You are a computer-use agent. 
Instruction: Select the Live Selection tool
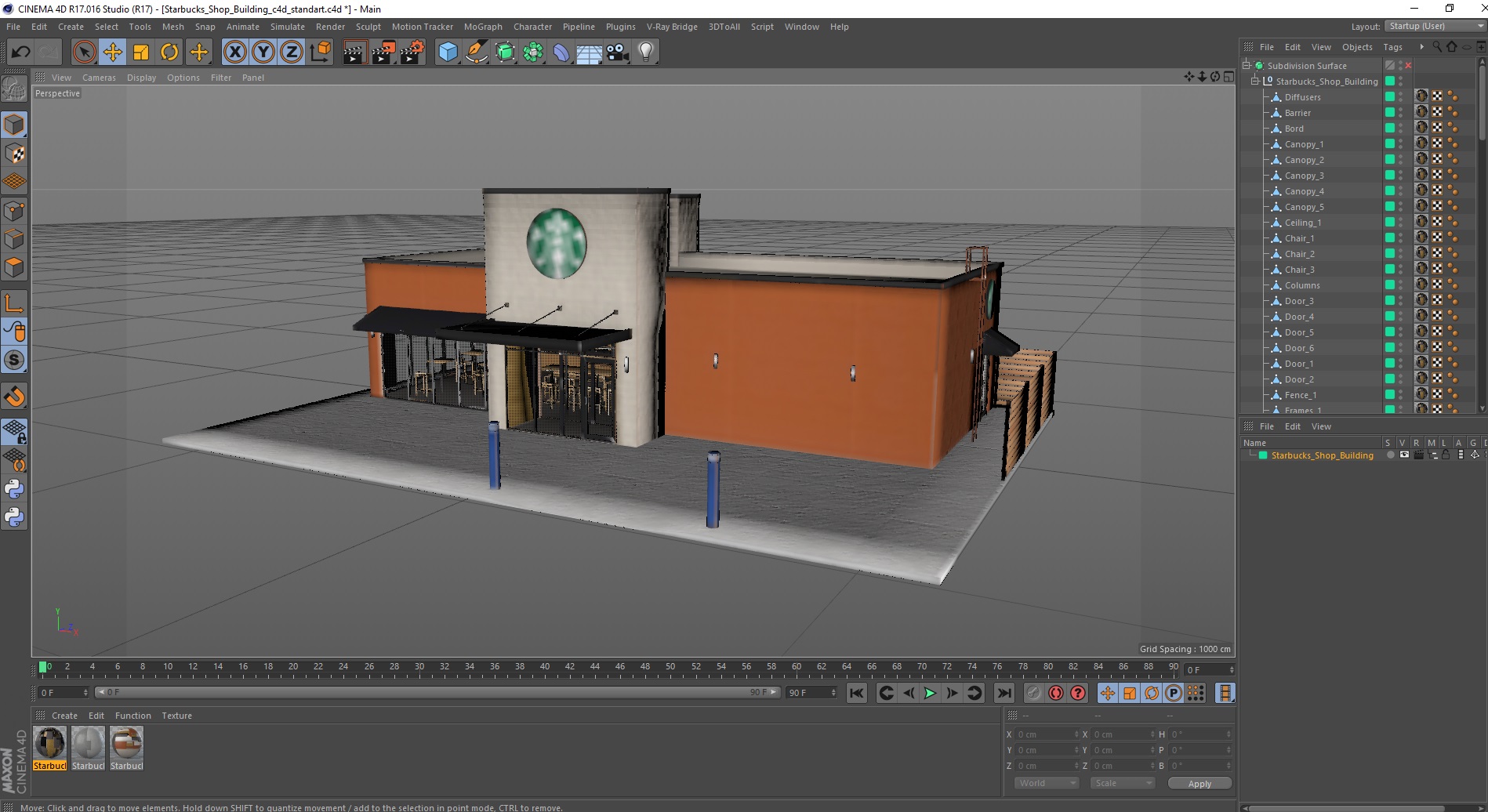tap(84, 53)
